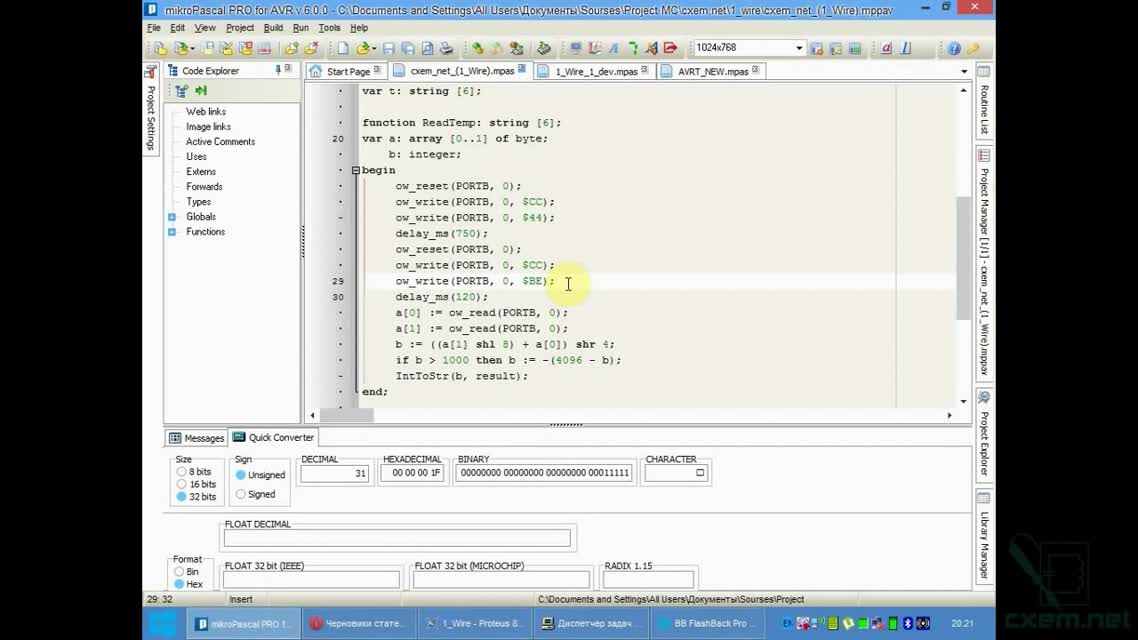1138x640 pixels.
Task: Expand the Globals node in Code Explorer
Action: coord(172,217)
